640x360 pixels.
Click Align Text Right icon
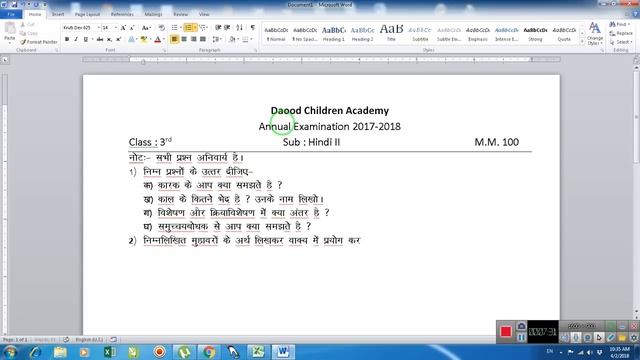(193, 39)
